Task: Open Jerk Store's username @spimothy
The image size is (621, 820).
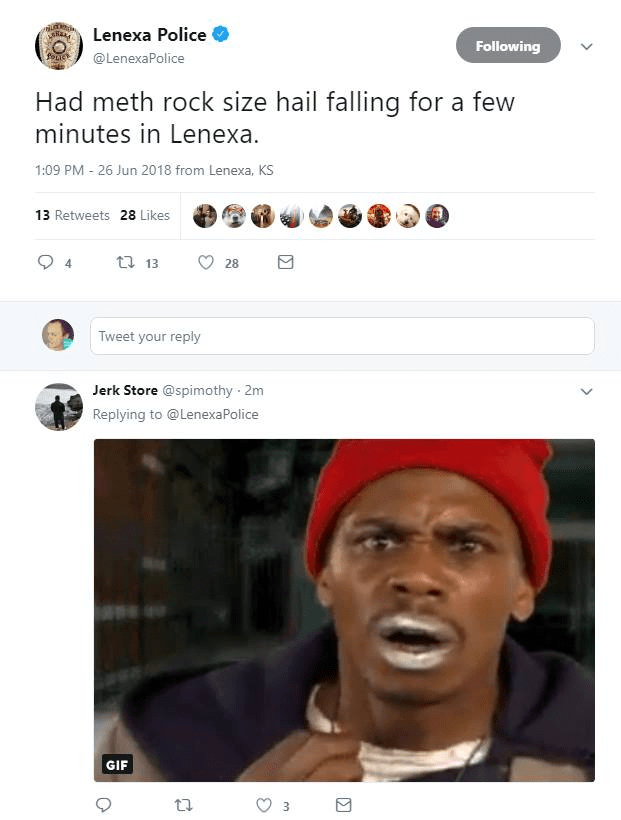Action: click(166, 390)
